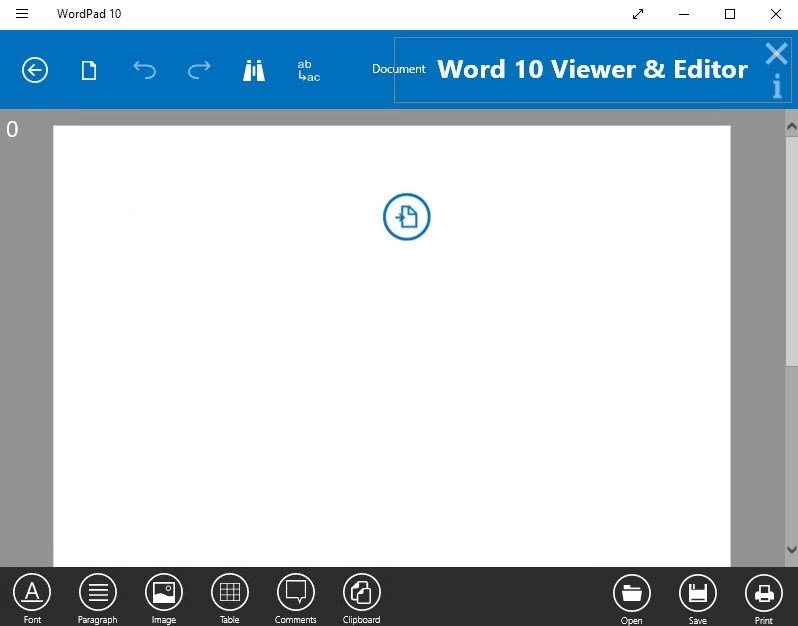Viewport: 798px width, 626px height.
Task: Click the back arrow button
Action: point(35,70)
